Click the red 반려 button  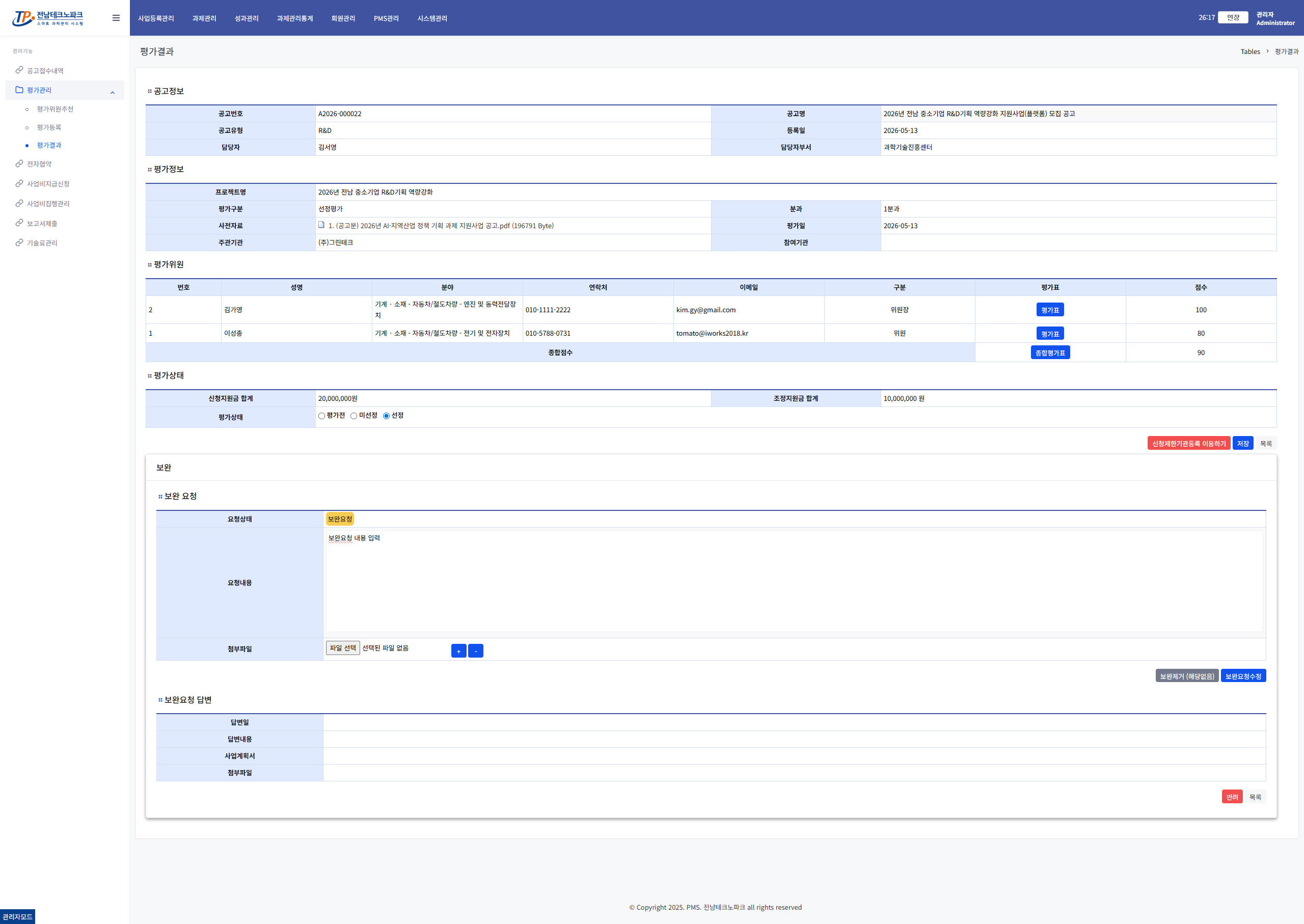(1232, 797)
